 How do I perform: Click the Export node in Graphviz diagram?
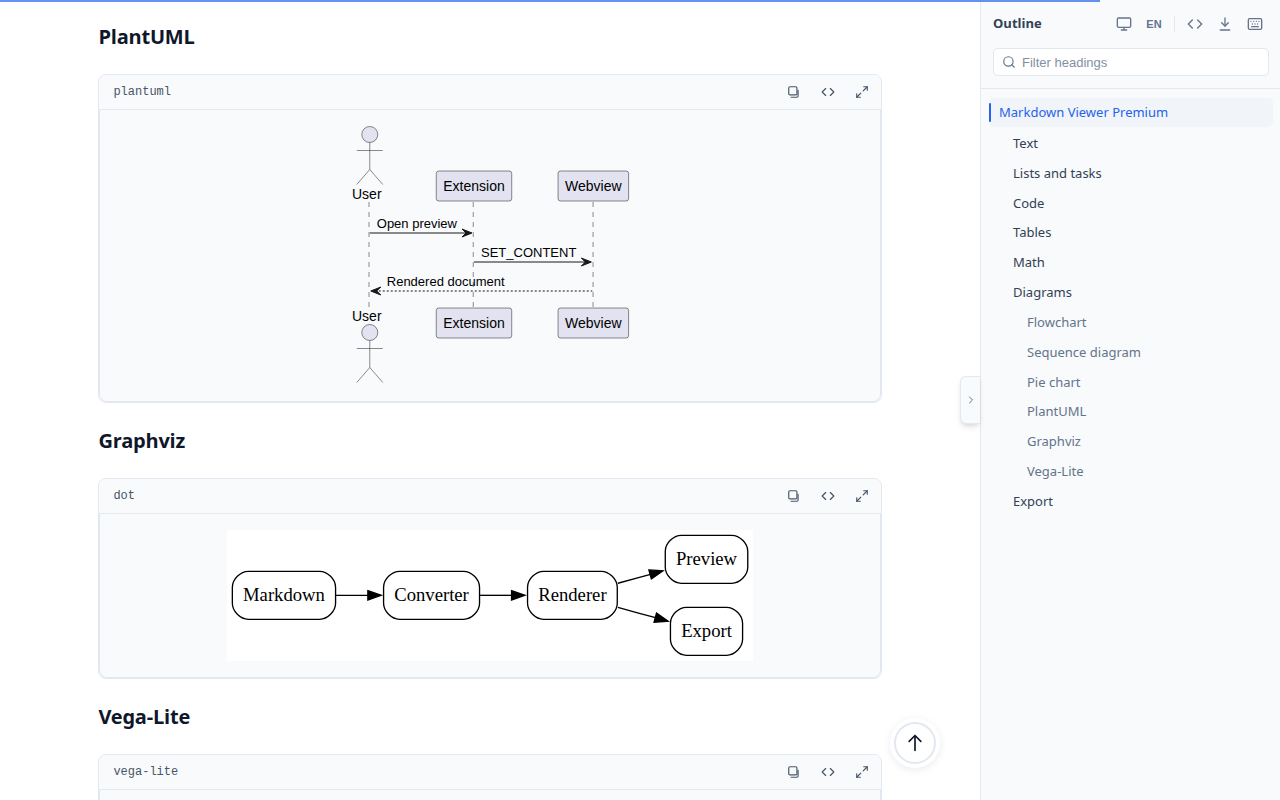[706, 631]
